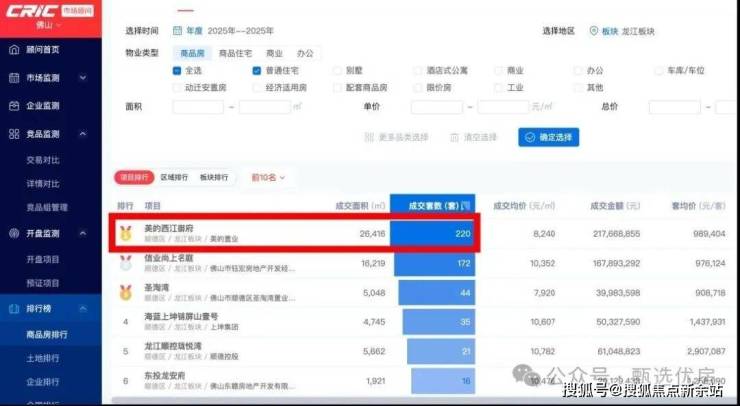Viewport: 740px width, 406px height.
Task: Switch to the 区域排行 tab
Action: [x=174, y=177]
